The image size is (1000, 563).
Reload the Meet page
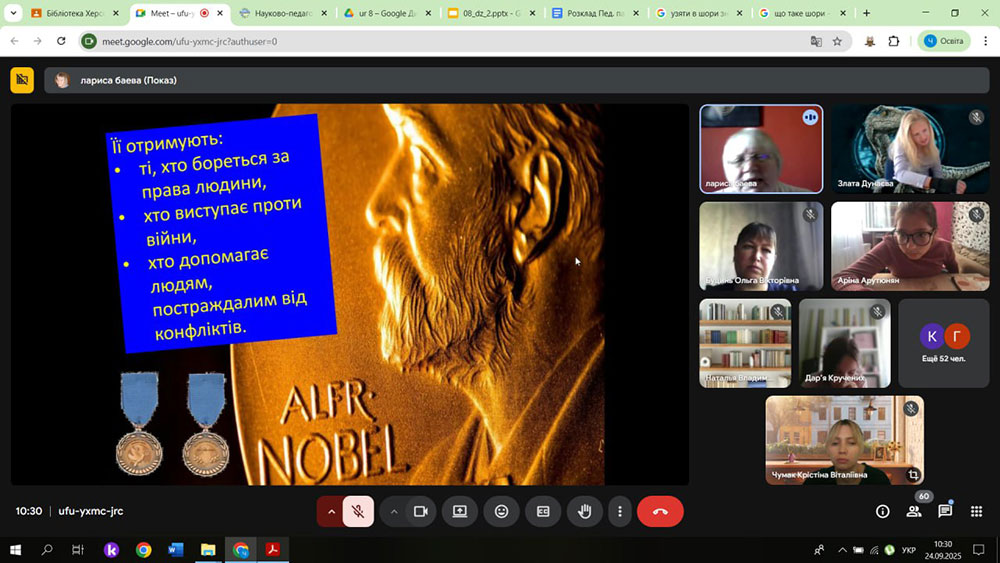tap(61, 41)
